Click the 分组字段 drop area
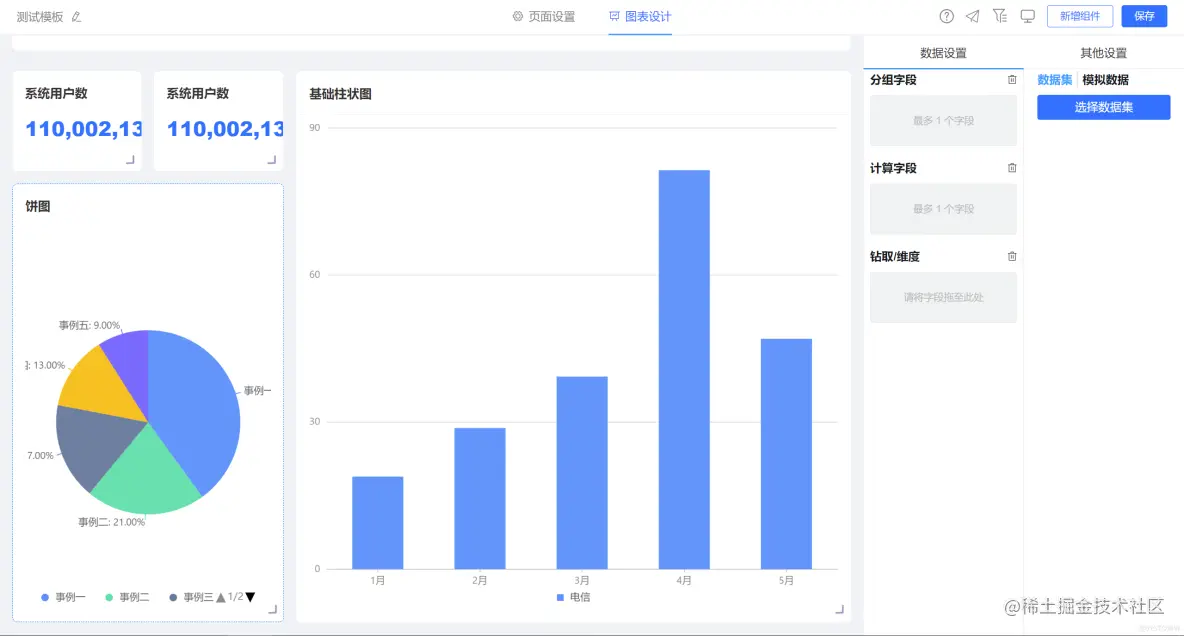This screenshot has height=636, width=1184. pyautogui.click(x=943, y=120)
